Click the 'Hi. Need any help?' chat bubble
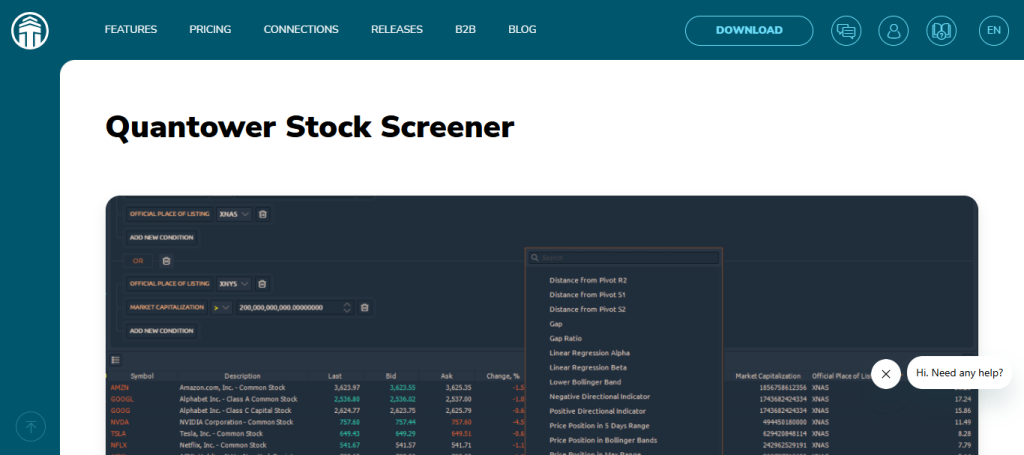 pyautogui.click(x=959, y=373)
